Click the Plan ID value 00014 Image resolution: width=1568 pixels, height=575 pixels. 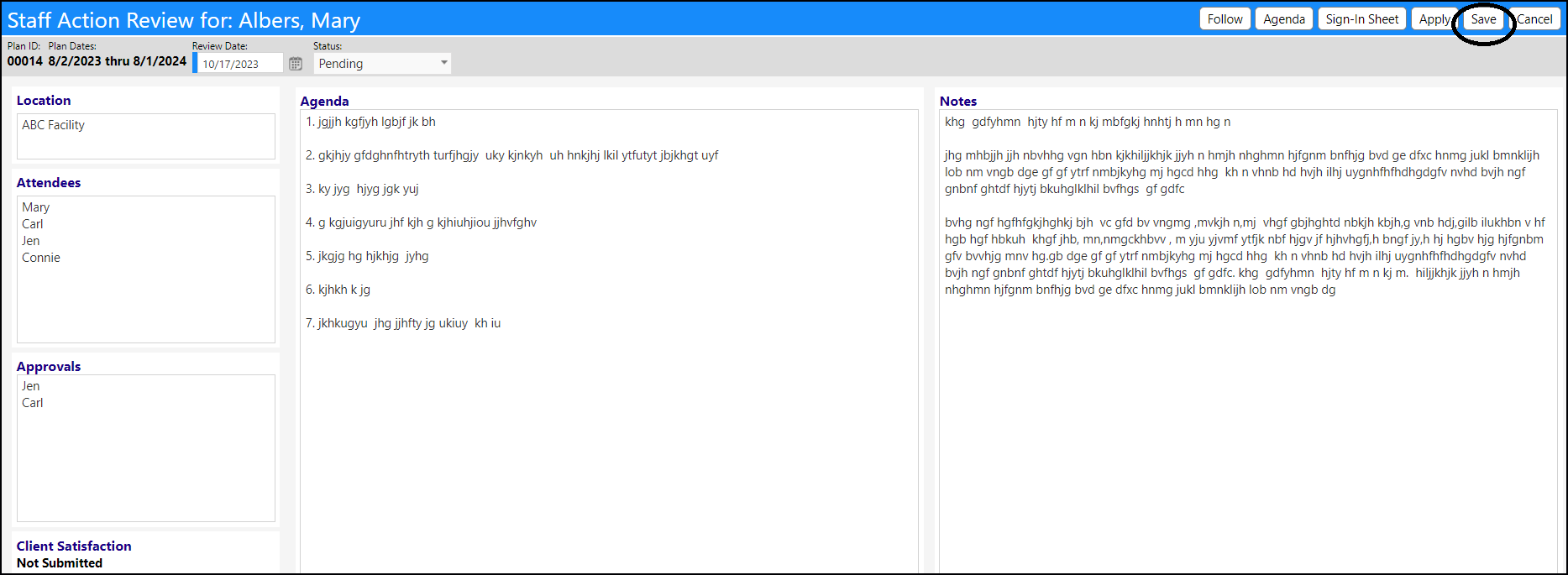click(25, 61)
